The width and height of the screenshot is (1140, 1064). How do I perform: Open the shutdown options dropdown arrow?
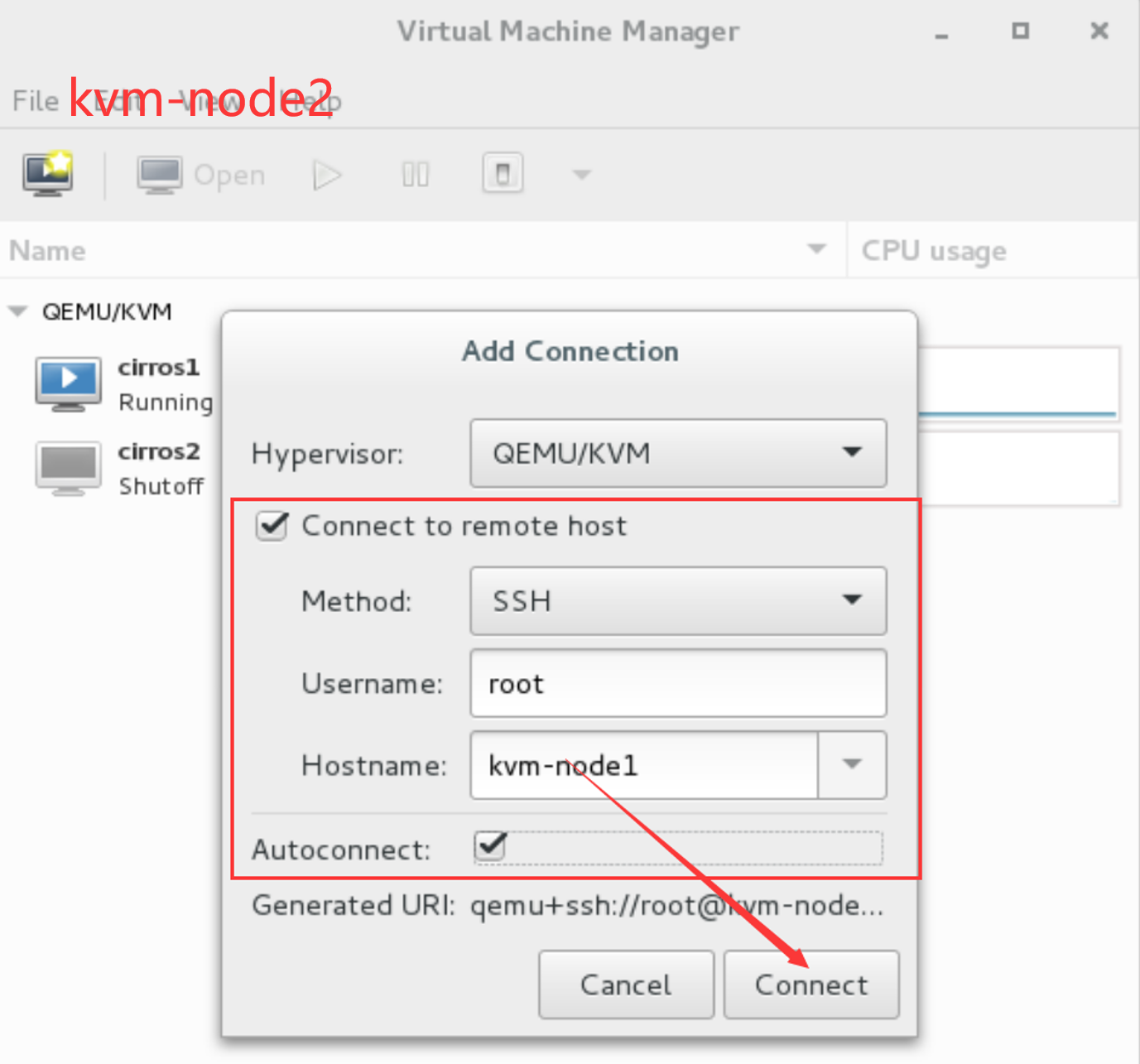tap(582, 175)
